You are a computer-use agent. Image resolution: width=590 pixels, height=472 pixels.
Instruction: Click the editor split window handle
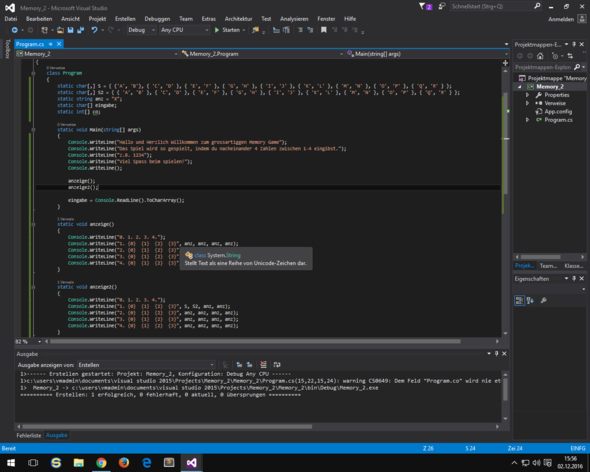[x=505, y=63]
